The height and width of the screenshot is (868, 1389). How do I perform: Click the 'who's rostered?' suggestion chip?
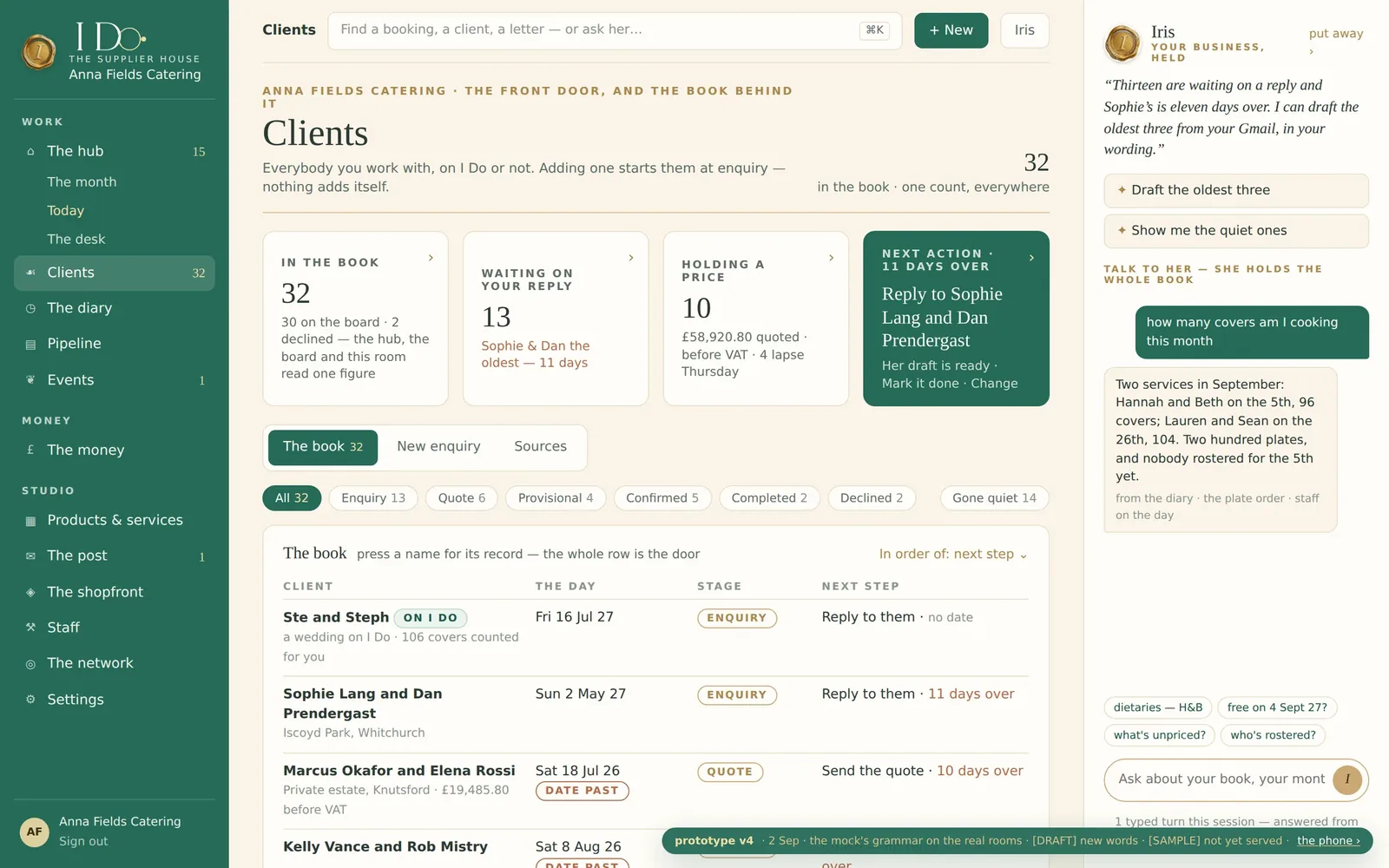pyautogui.click(x=1273, y=735)
